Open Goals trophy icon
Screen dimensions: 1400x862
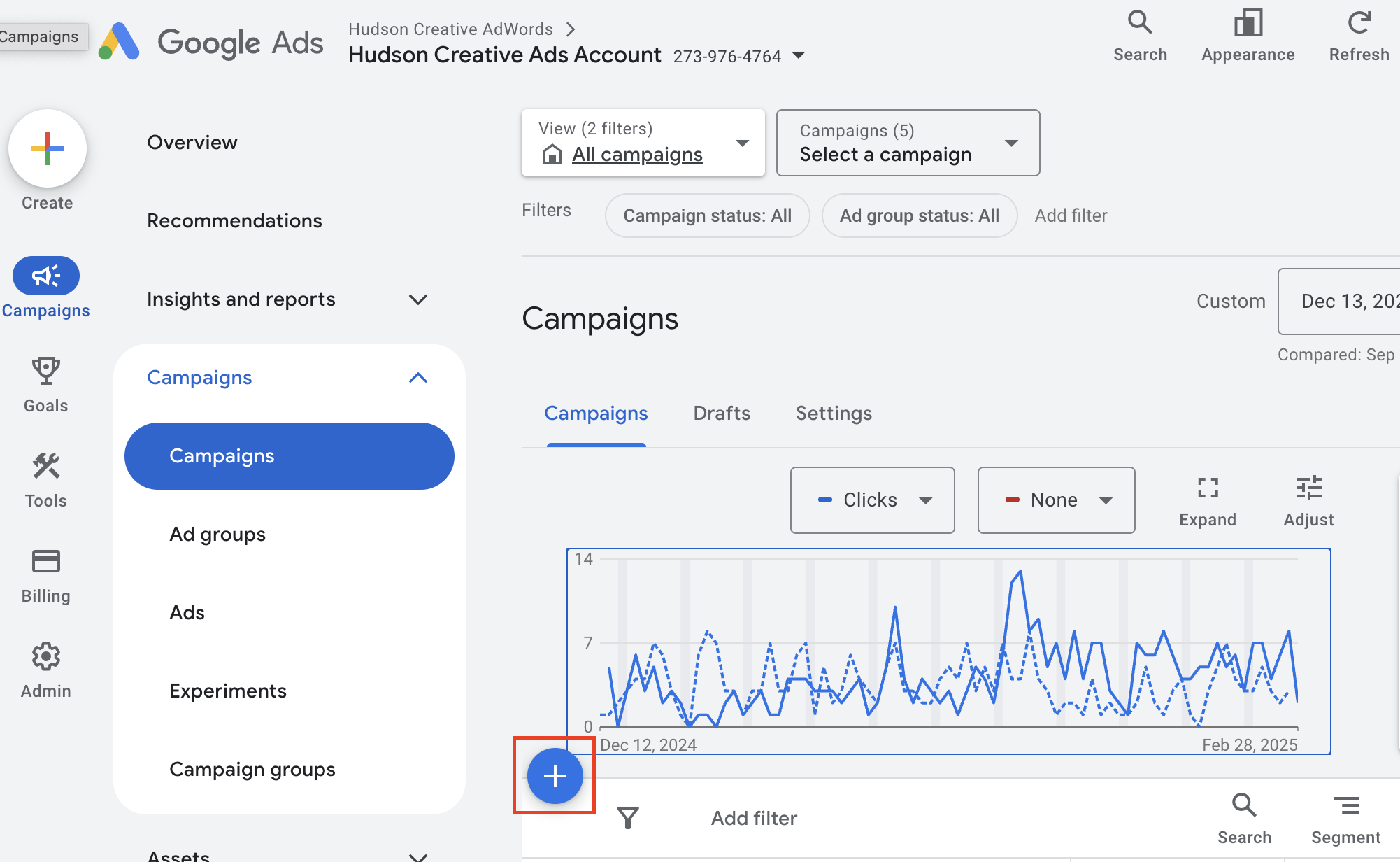point(46,371)
